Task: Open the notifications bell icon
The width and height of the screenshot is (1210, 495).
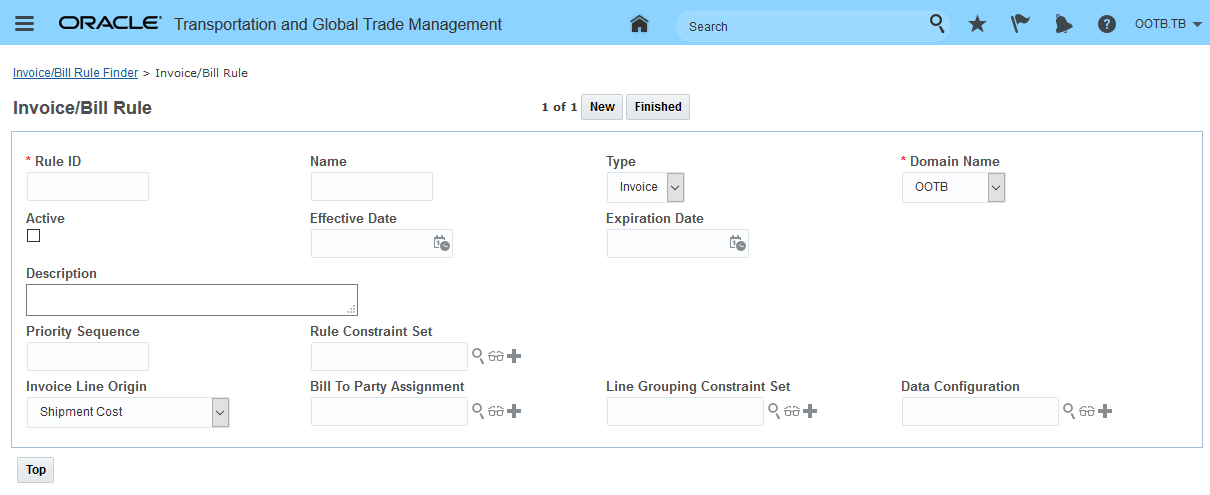Action: [x=1063, y=24]
